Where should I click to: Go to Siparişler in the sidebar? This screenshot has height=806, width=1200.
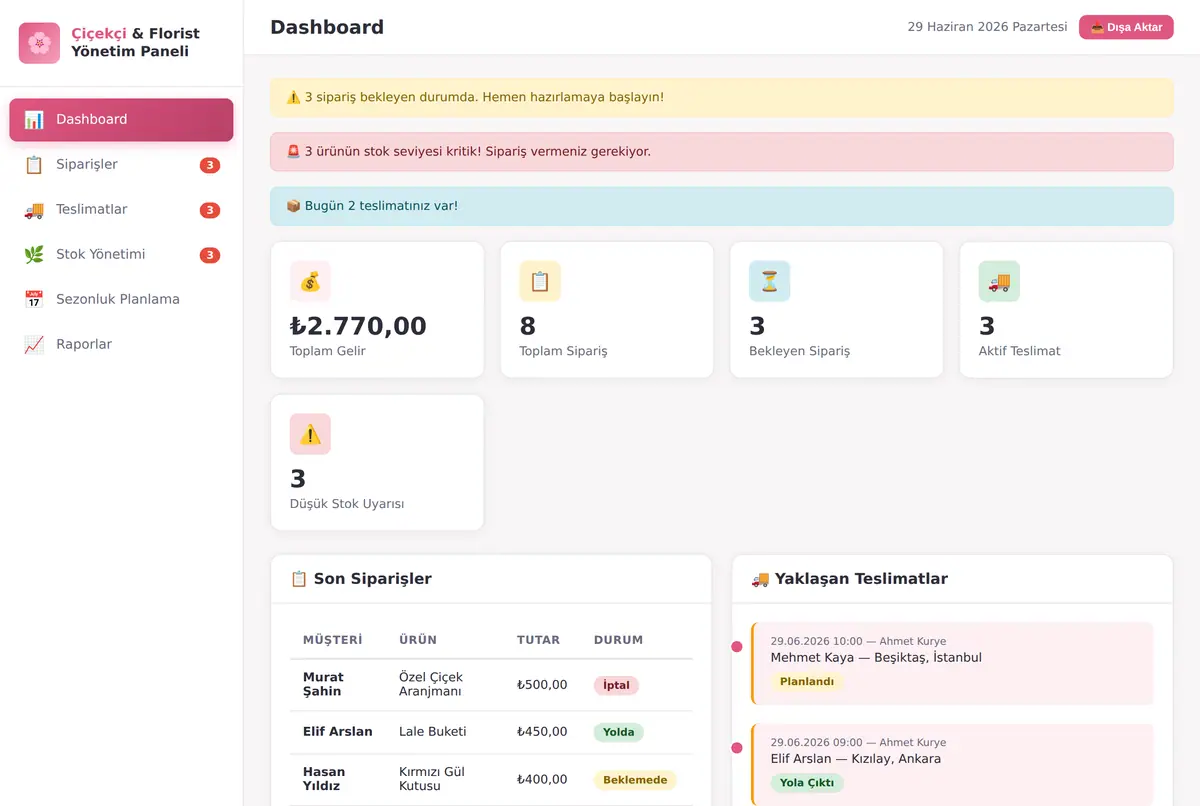[121, 165]
